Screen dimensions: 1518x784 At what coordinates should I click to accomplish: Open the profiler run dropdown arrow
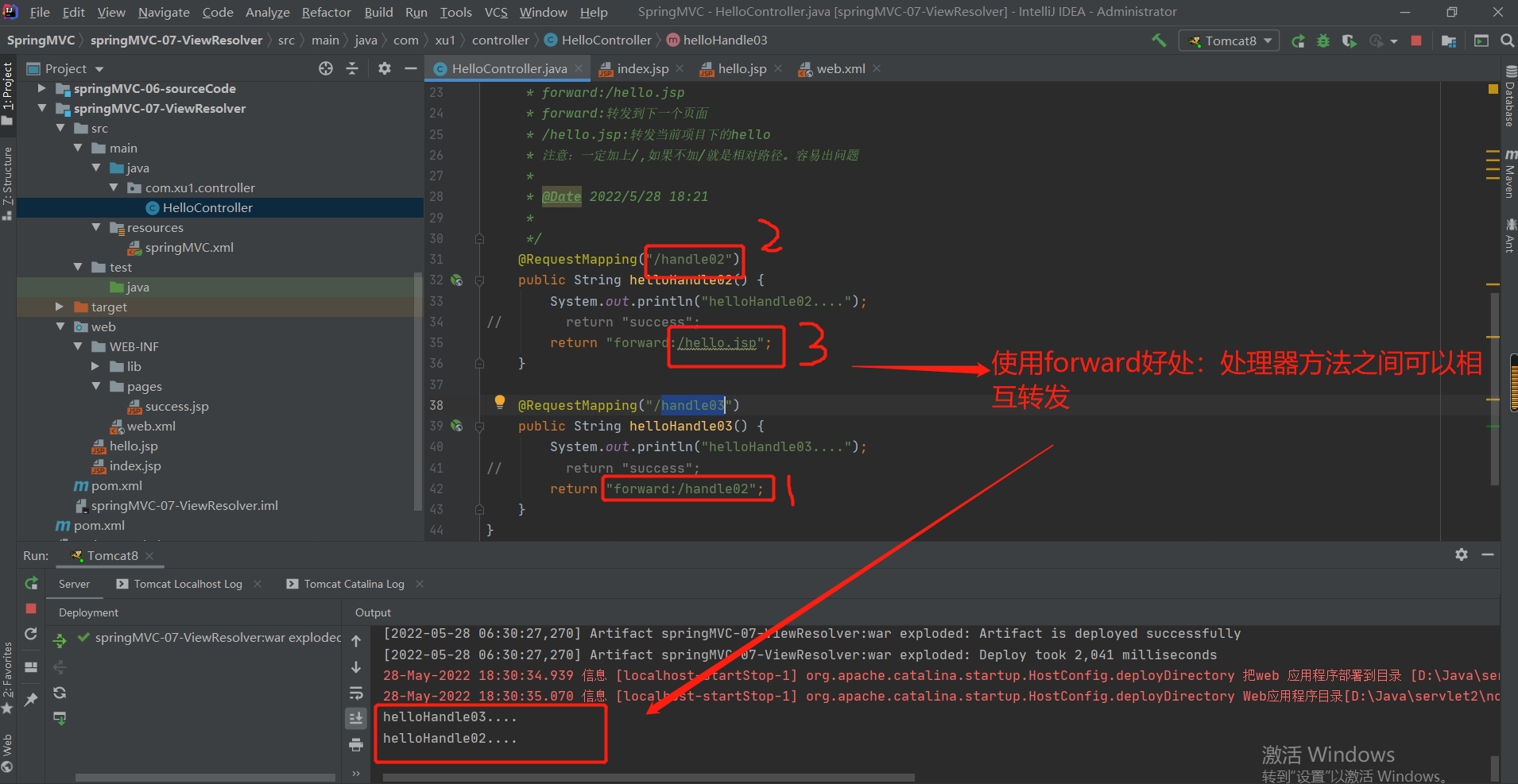[x=1394, y=41]
